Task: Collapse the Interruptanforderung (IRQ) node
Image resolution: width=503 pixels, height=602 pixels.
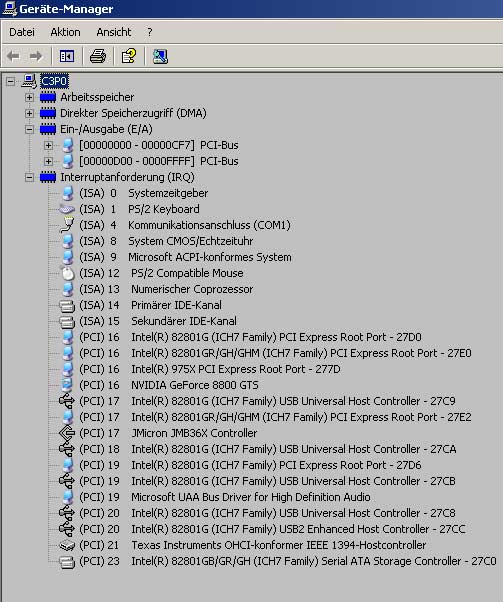Action: coord(29,177)
